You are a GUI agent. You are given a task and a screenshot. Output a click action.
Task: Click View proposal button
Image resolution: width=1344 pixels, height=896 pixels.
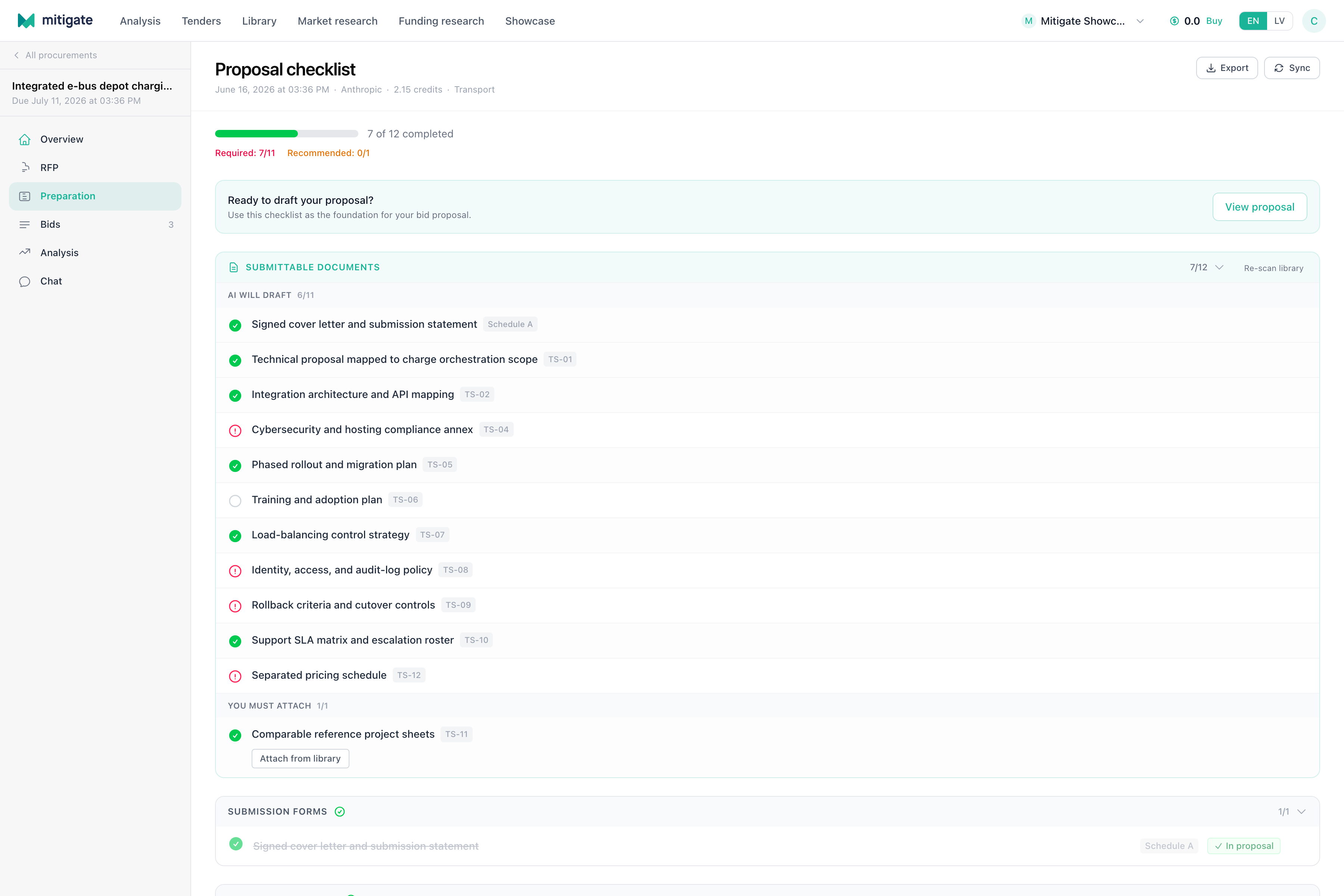(1259, 207)
